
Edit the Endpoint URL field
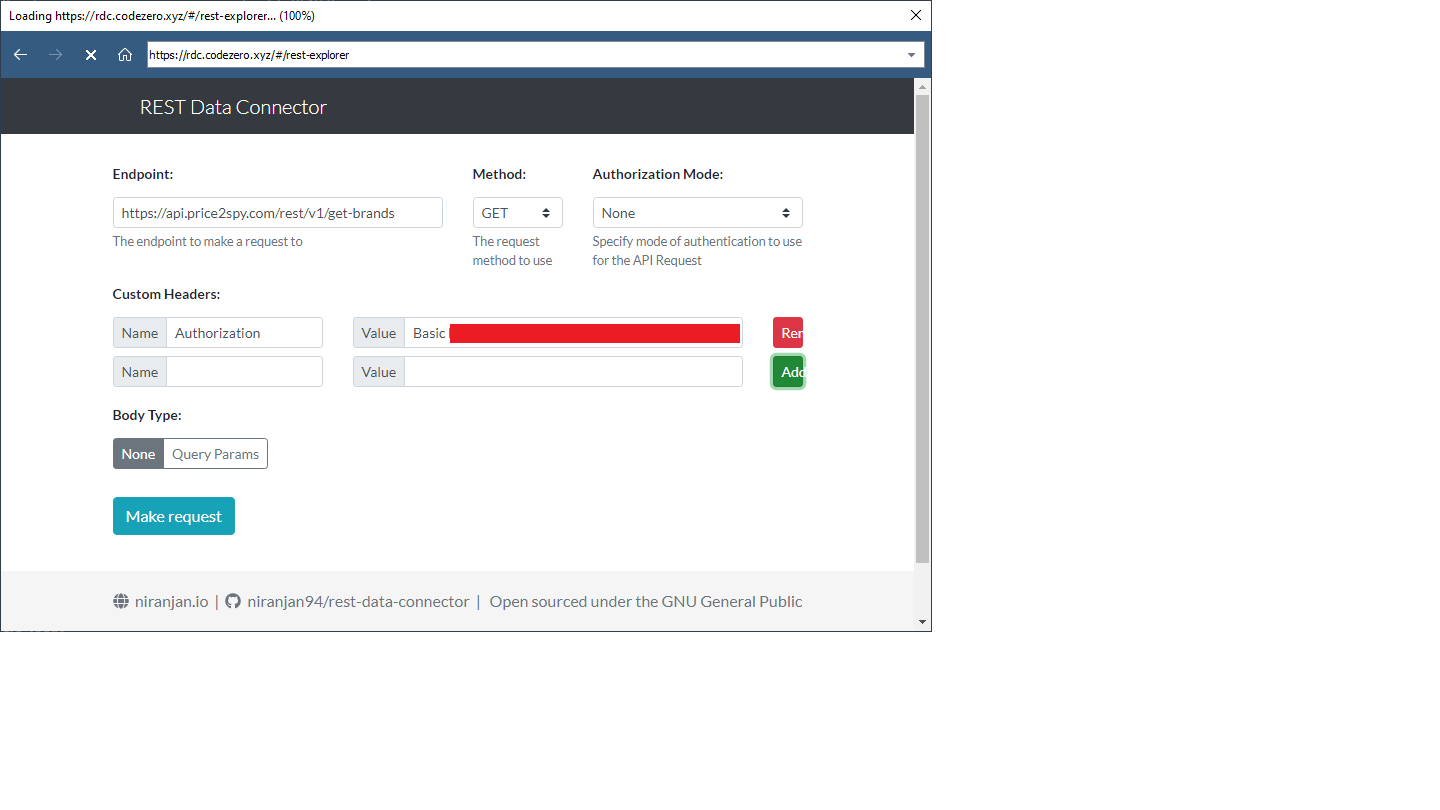click(x=277, y=213)
